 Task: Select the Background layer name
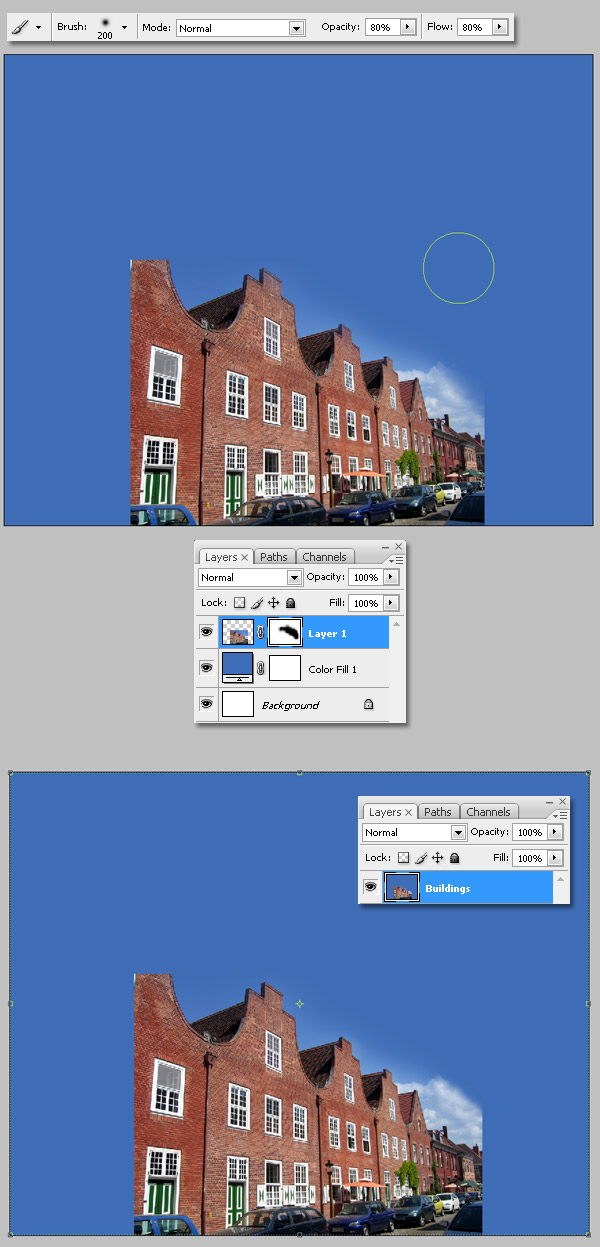pyautogui.click(x=290, y=705)
